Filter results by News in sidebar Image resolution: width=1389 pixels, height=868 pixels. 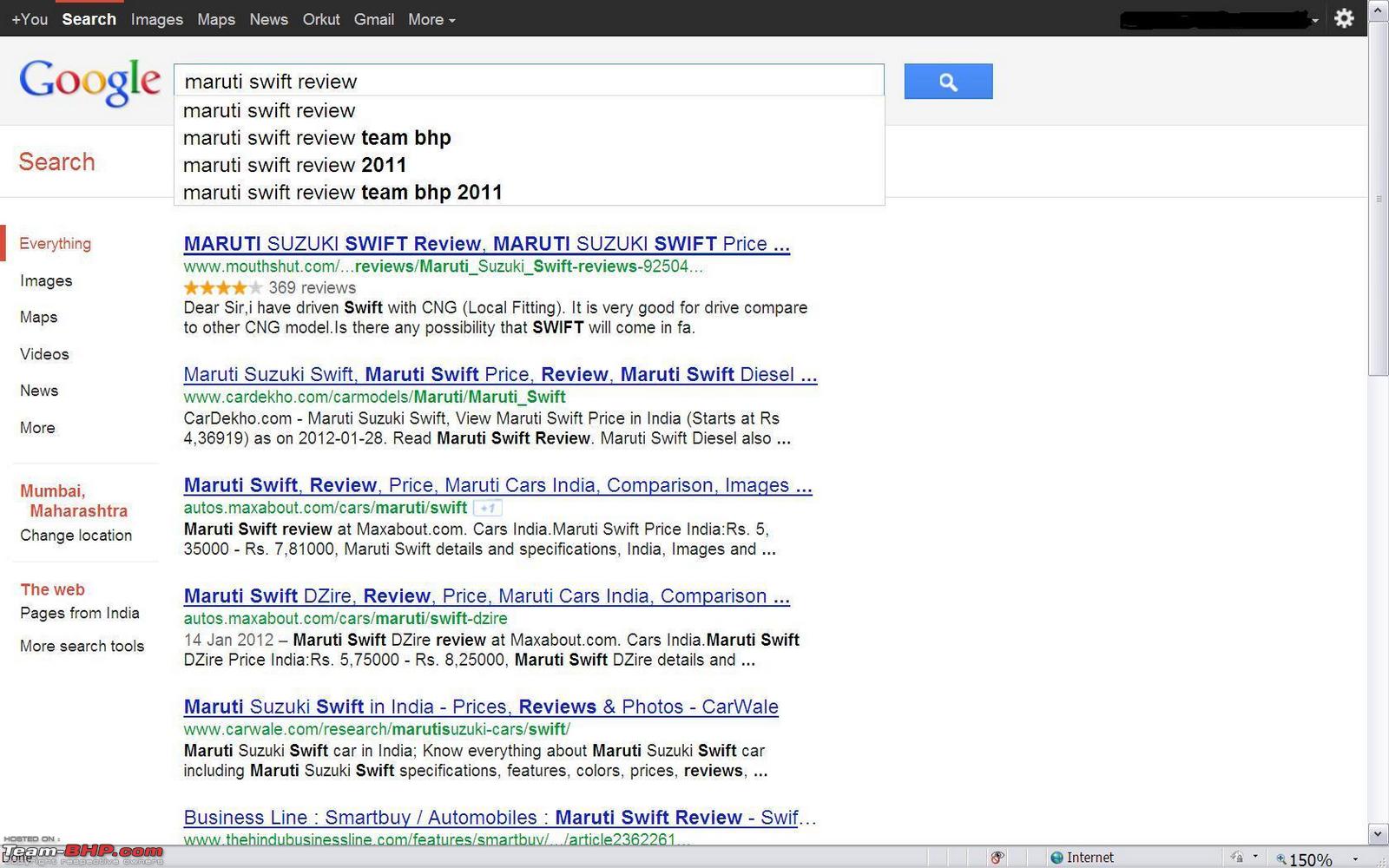pos(39,391)
